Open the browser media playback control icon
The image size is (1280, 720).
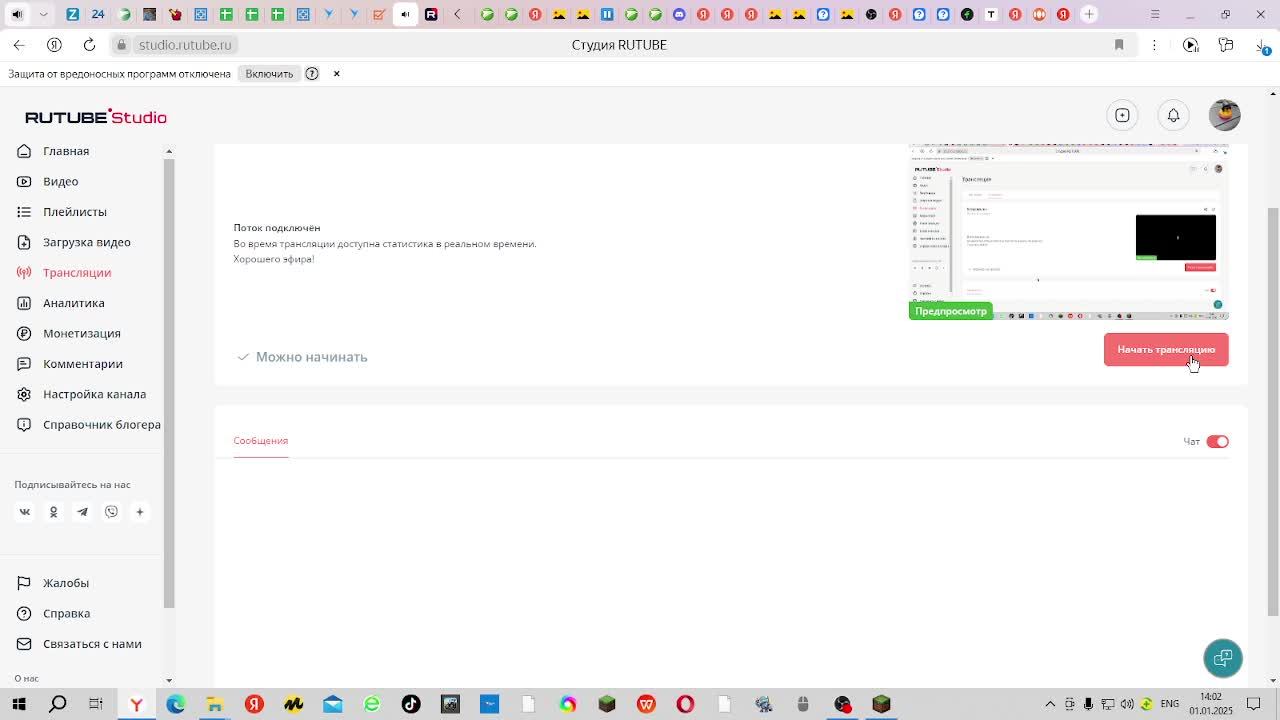coord(1190,45)
